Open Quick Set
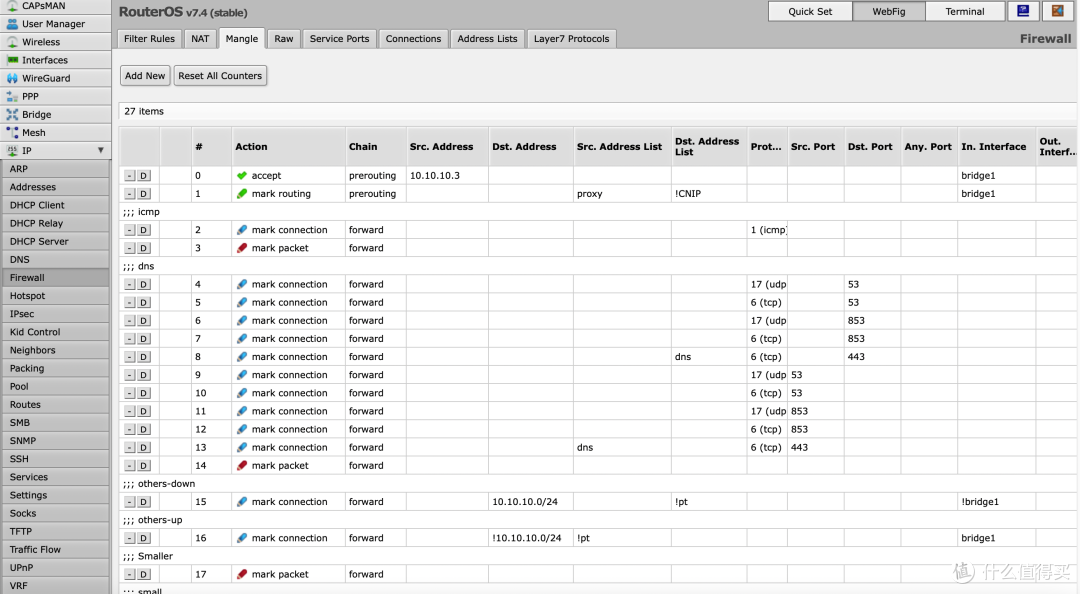This screenshot has height=594, width=1080. (x=810, y=11)
